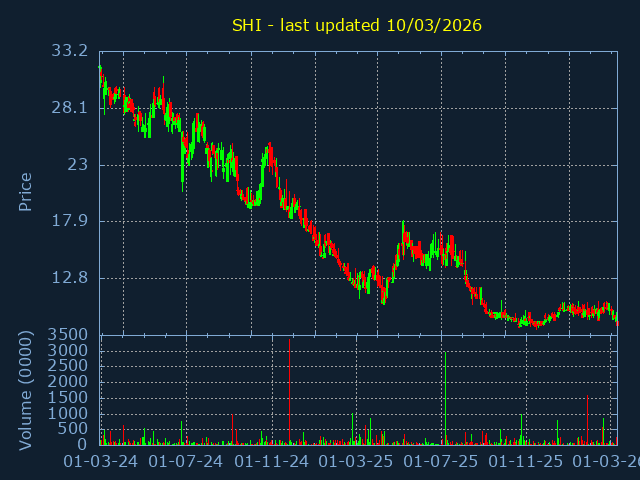640x480 pixels.
Task: Click the 3000 volume tick label
Action: pyautogui.click(x=66, y=351)
